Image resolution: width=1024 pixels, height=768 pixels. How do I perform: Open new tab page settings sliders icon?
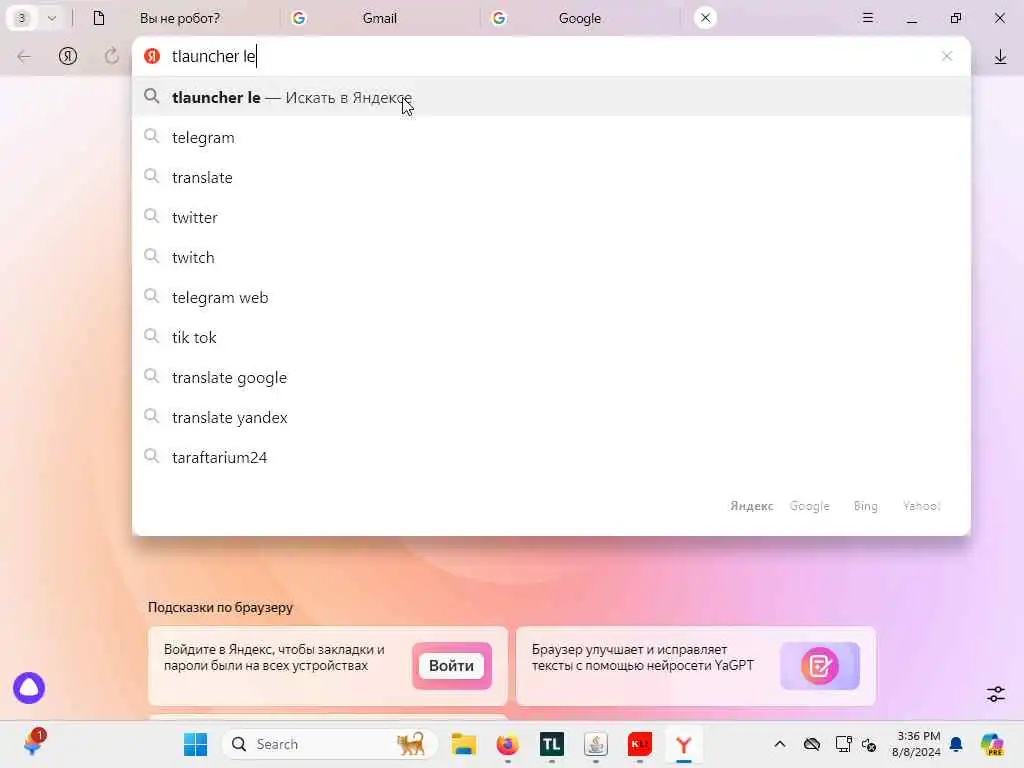click(x=996, y=694)
